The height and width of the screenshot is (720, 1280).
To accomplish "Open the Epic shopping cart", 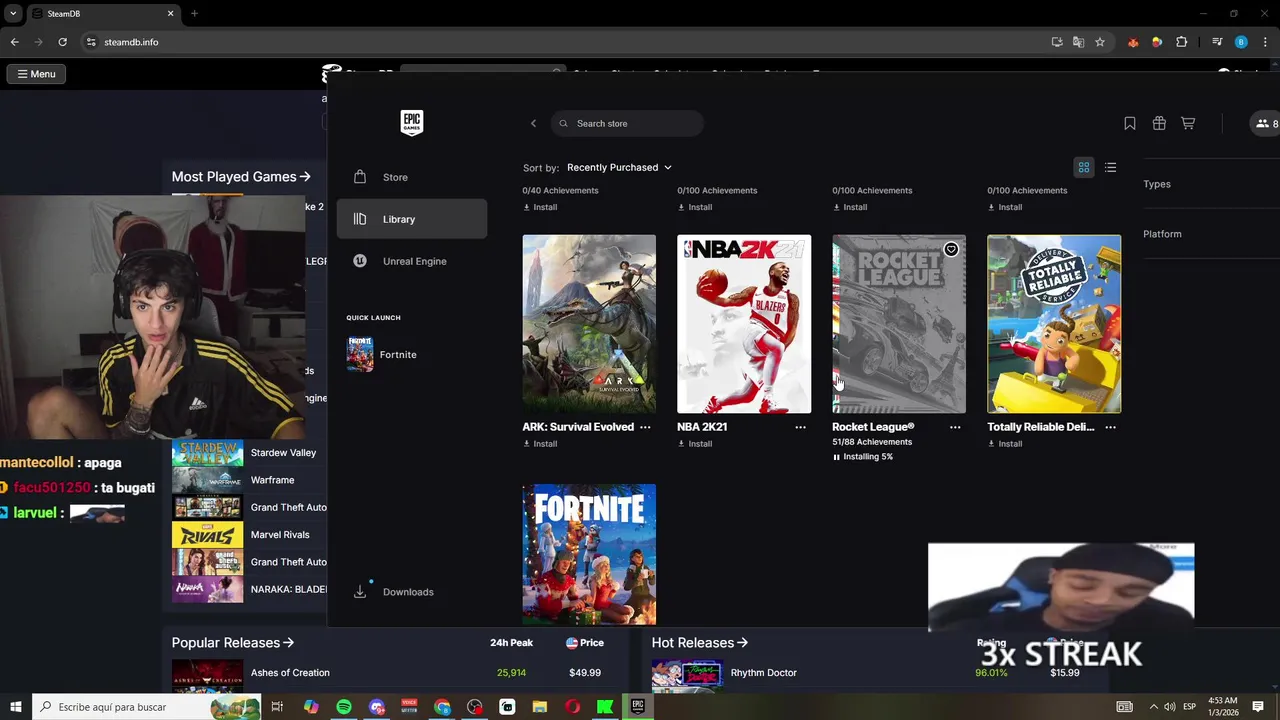I will click(1188, 123).
